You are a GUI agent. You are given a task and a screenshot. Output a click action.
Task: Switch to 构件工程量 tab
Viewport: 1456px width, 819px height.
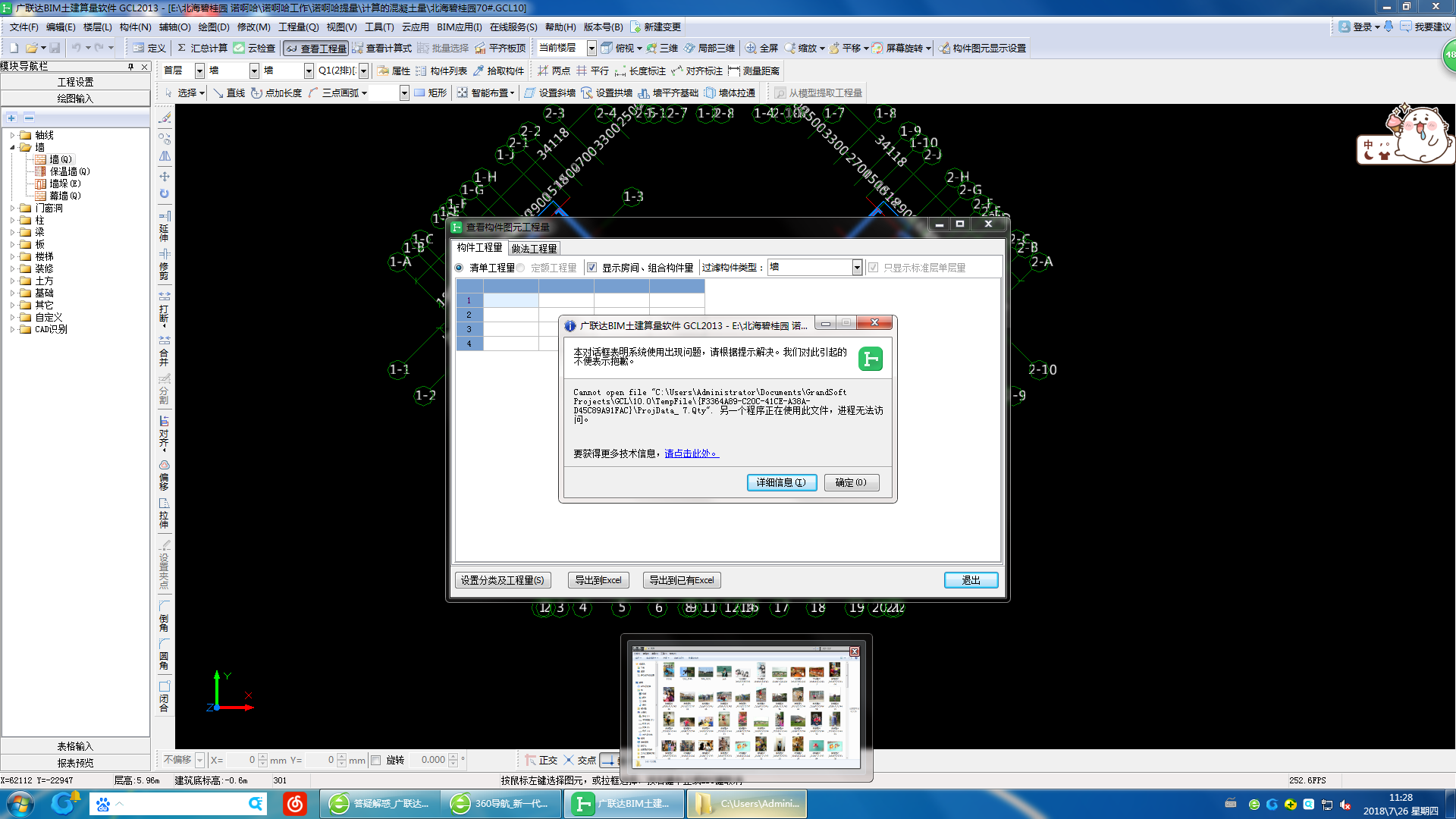[479, 247]
